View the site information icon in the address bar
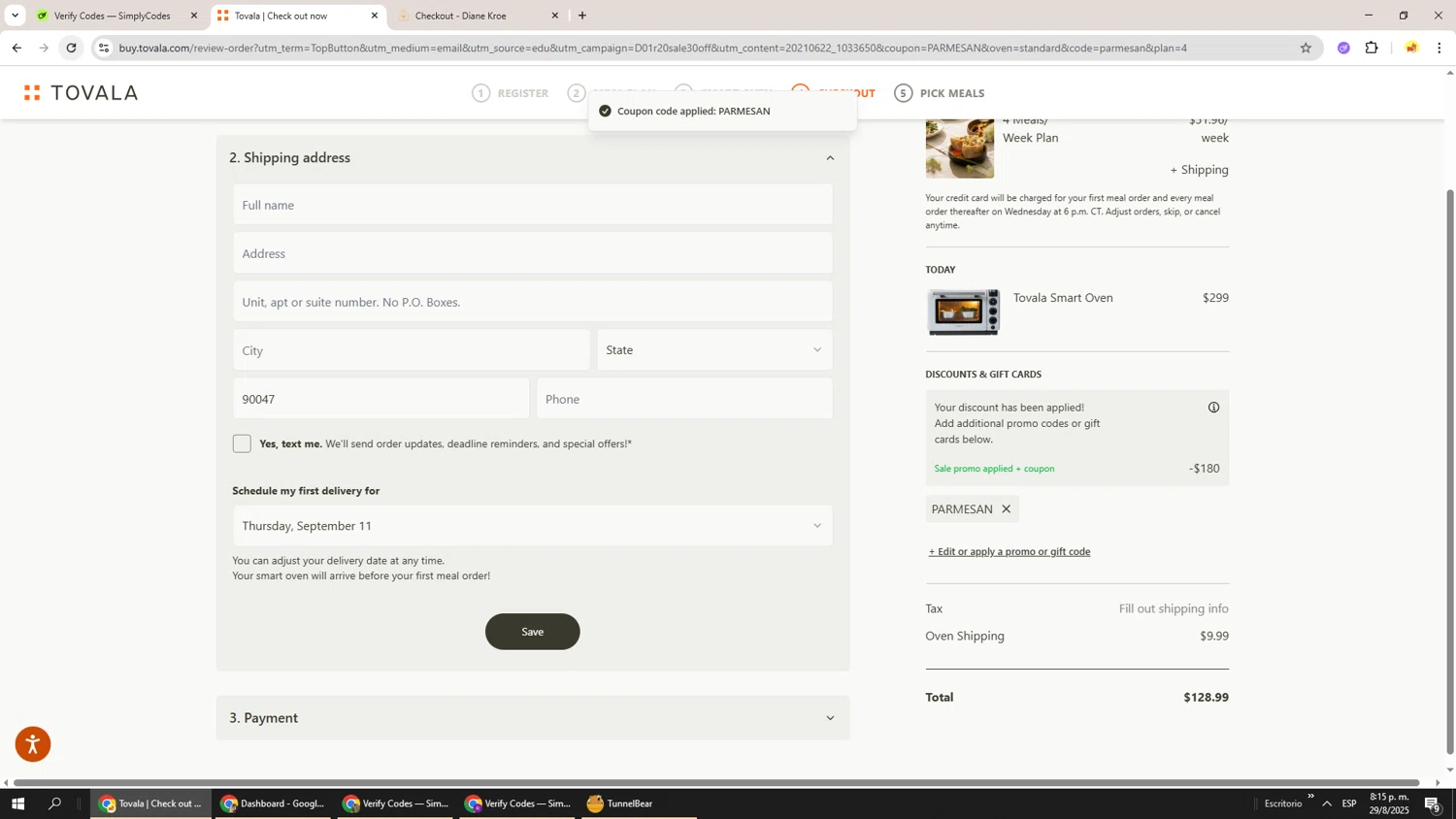1456x819 pixels. tap(104, 48)
